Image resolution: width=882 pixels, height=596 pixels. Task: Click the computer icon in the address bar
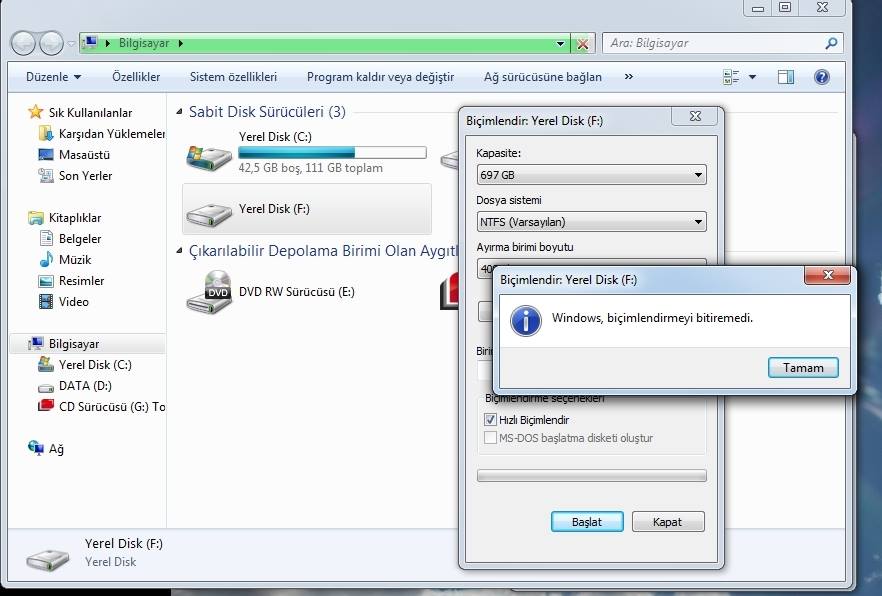pyautogui.click(x=90, y=43)
